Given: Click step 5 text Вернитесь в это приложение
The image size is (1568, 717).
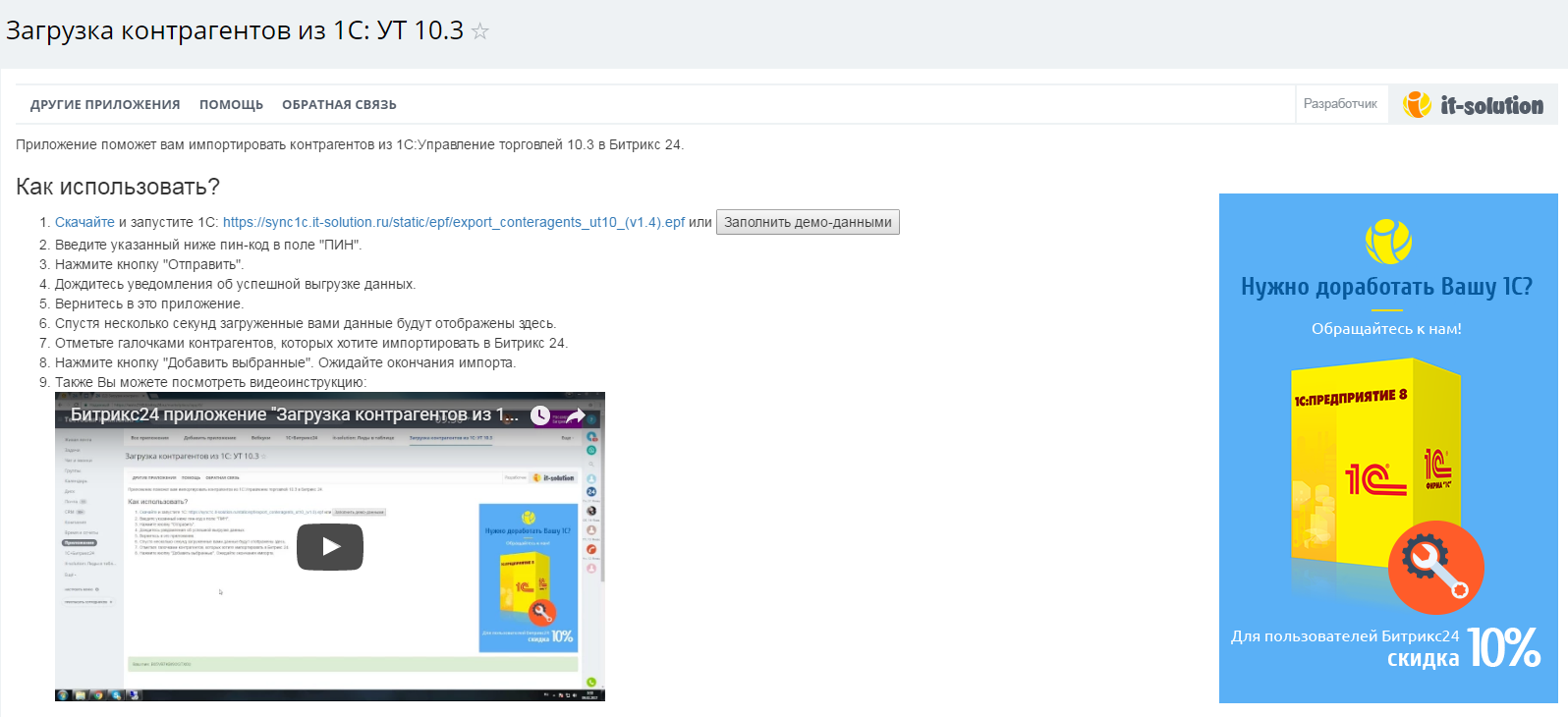Looking at the screenshot, I should (x=149, y=303).
